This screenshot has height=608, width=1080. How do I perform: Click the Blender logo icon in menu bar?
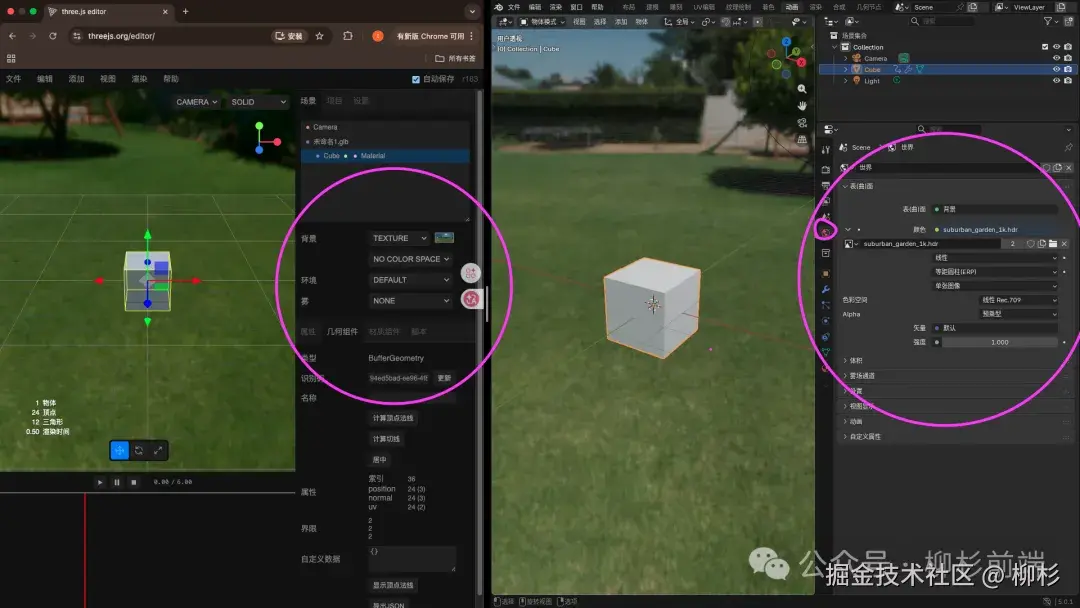[x=498, y=7]
